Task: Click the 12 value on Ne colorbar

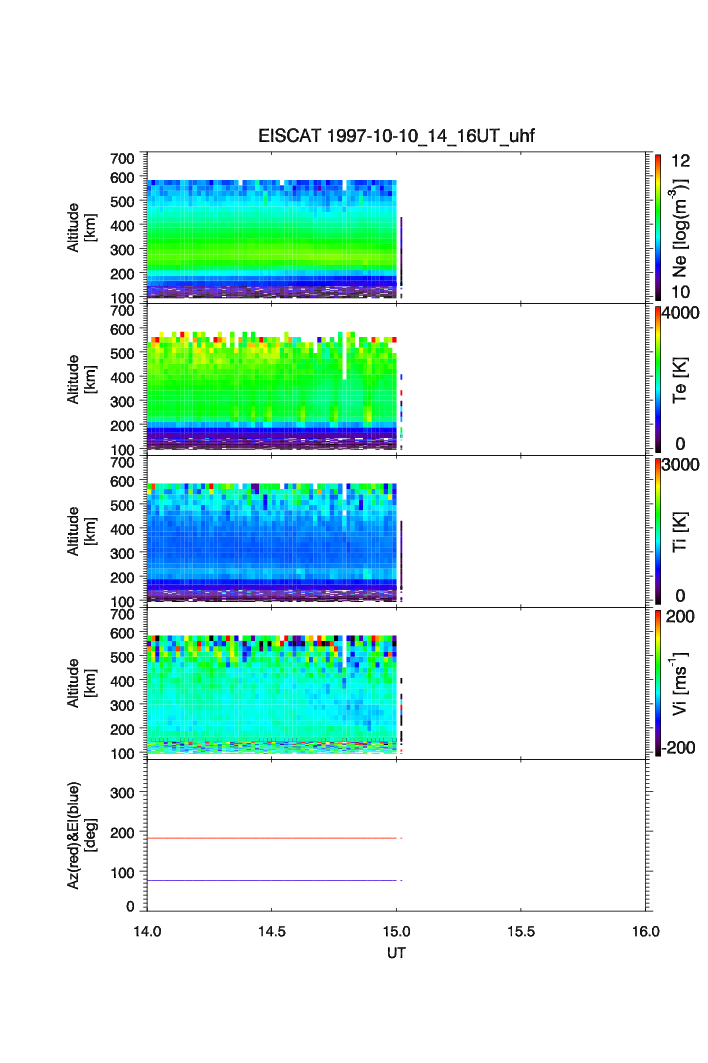Action: tap(680, 161)
